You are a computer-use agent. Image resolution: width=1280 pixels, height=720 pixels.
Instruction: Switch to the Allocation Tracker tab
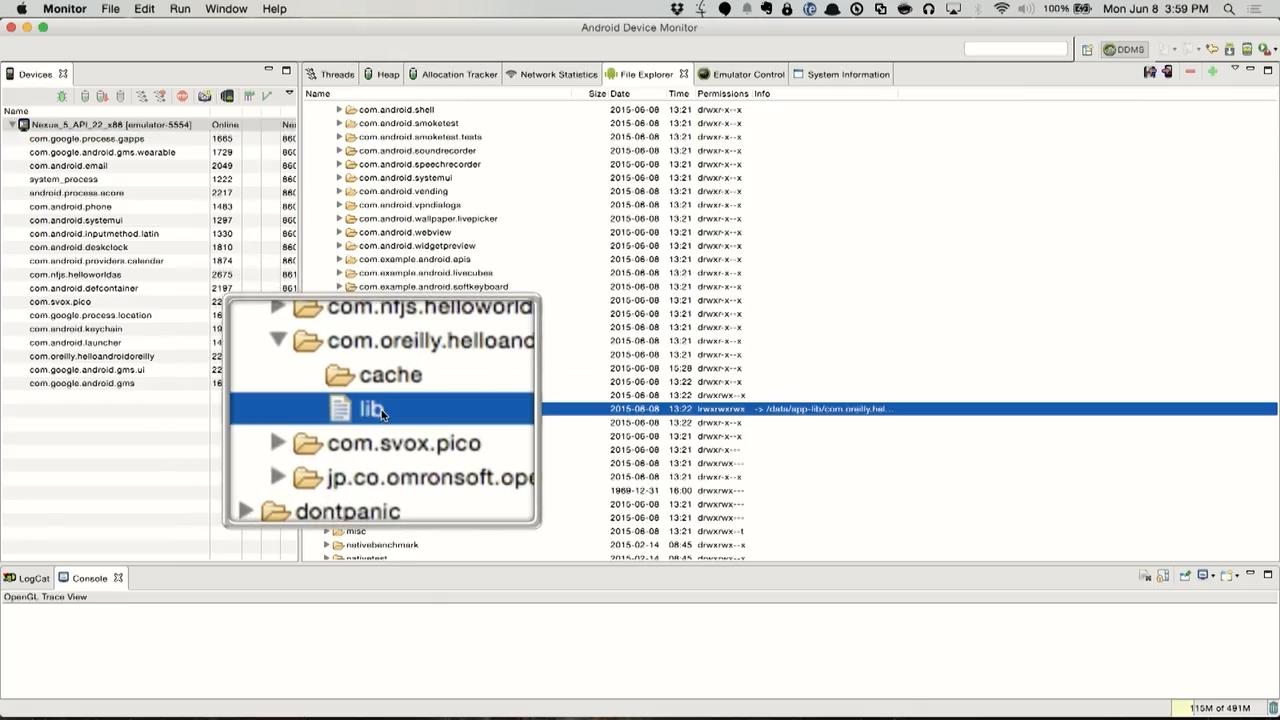tap(452, 74)
